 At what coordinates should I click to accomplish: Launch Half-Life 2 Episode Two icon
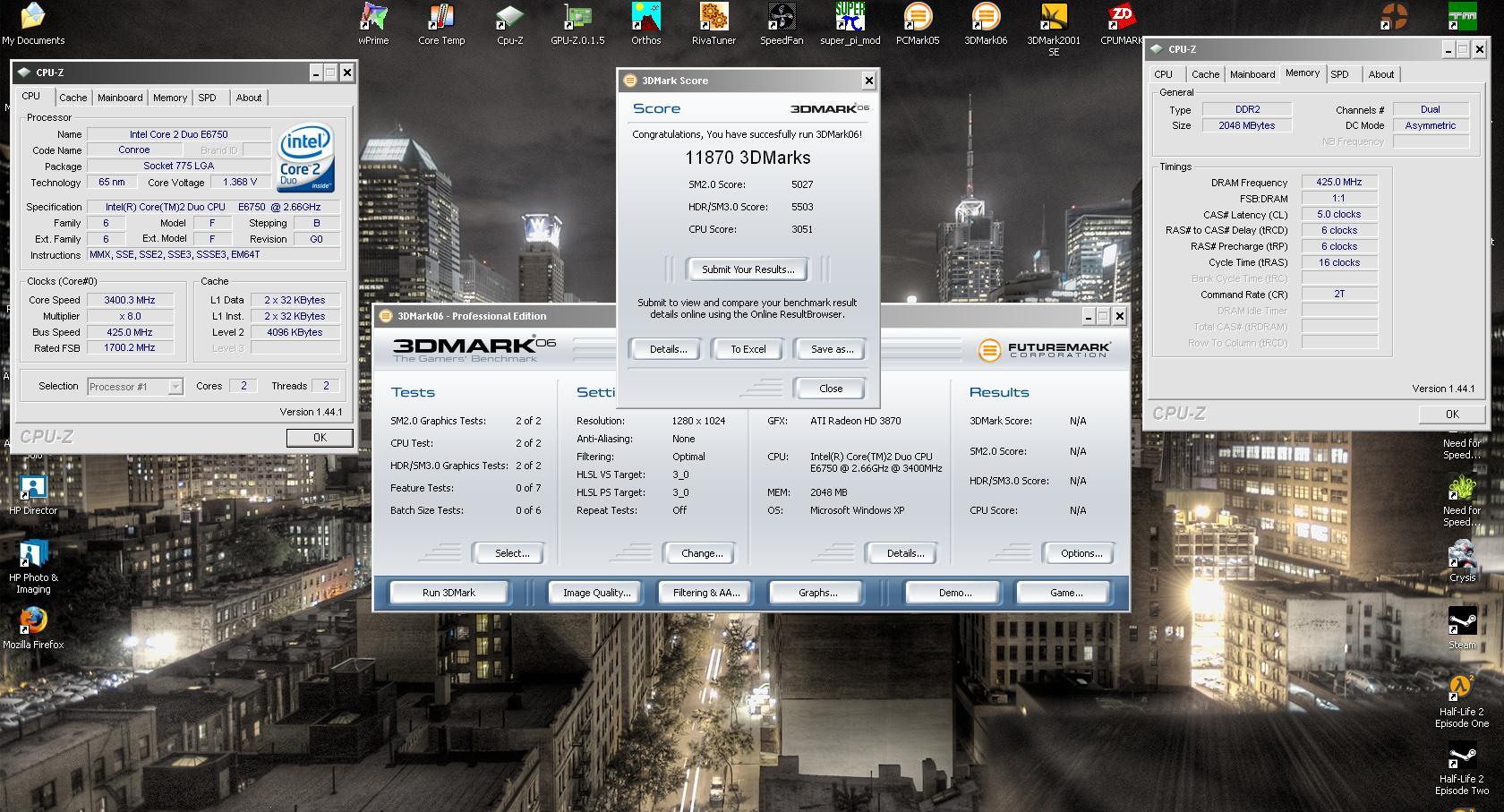[1462, 768]
